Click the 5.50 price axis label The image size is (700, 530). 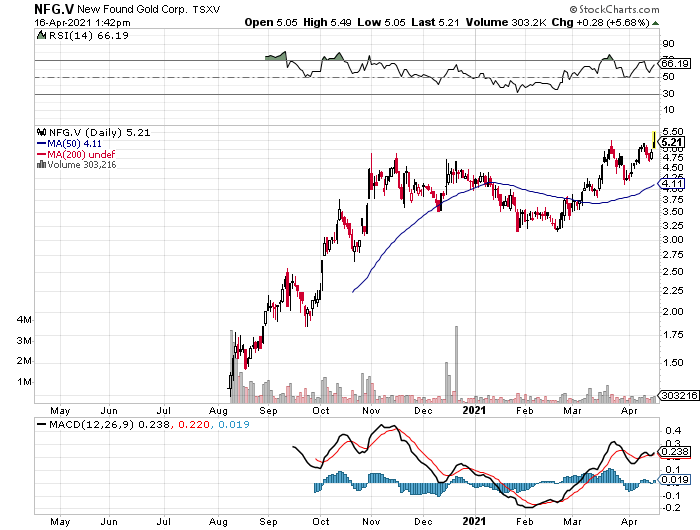coord(673,132)
